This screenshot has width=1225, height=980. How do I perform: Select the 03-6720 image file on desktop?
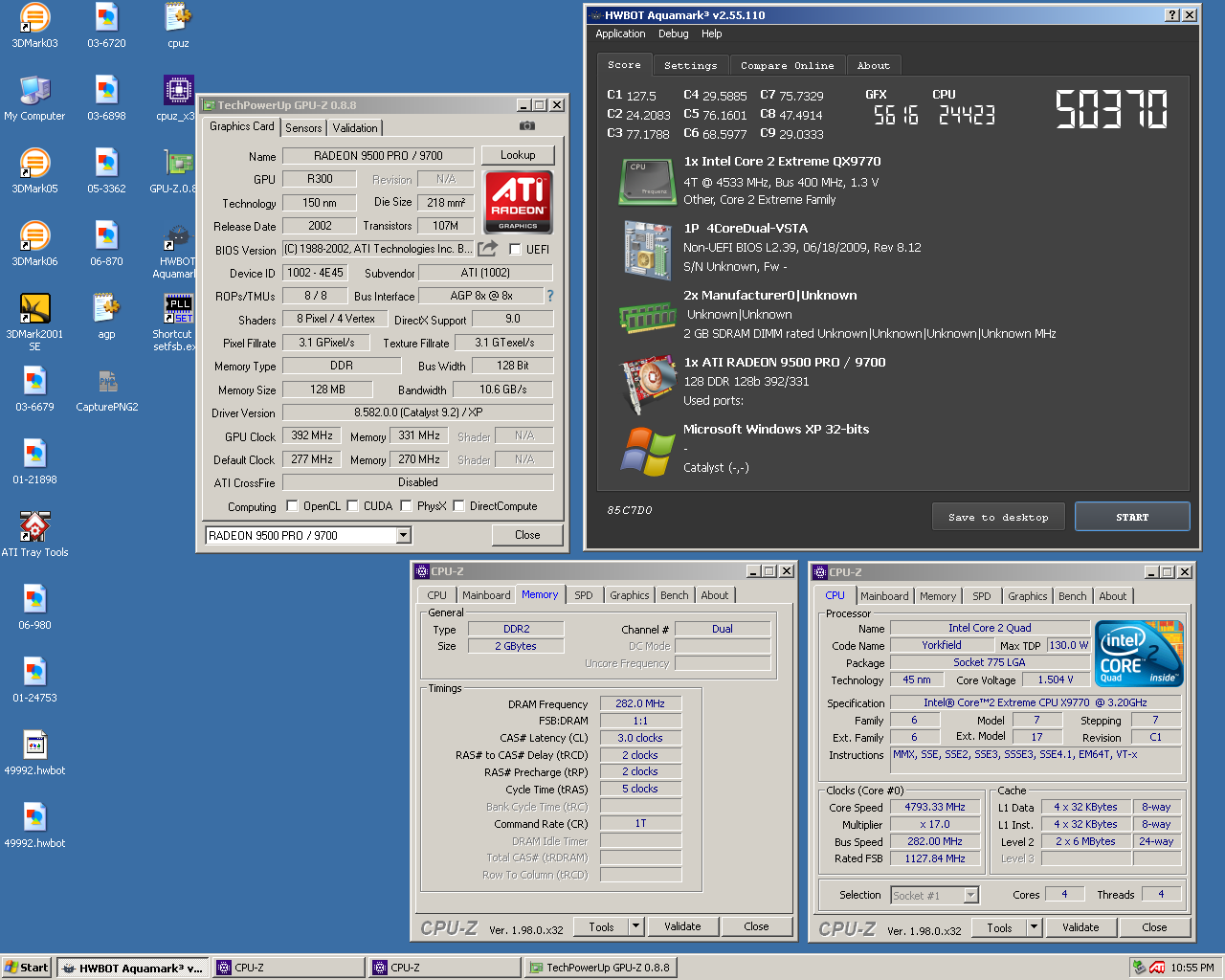[106, 26]
